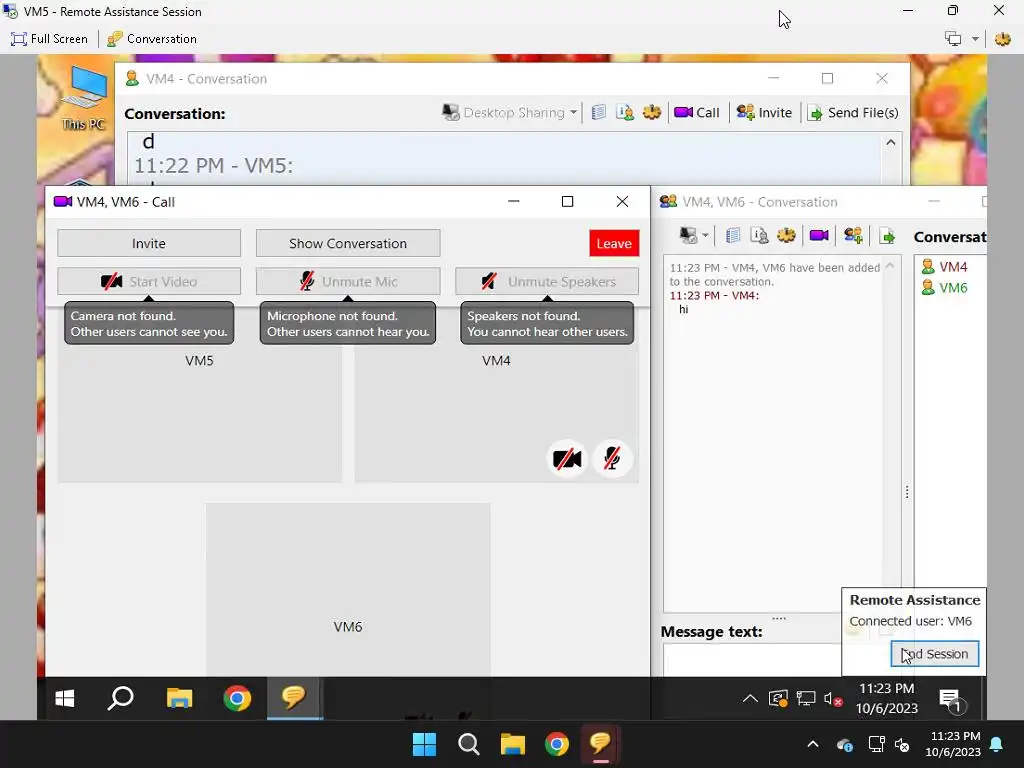The height and width of the screenshot is (768, 1024).
Task: Expand remote system tray hidden icons chevron
Action: click(x=750, y=699)
